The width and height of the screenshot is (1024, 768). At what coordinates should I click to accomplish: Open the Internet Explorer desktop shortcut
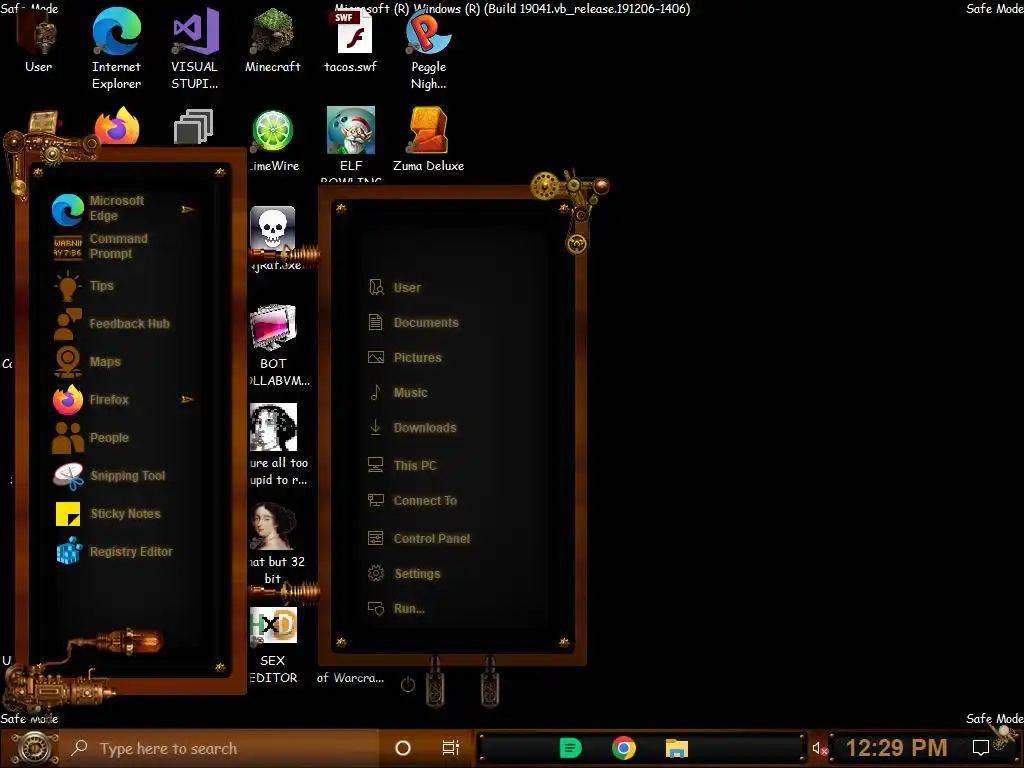116,48
